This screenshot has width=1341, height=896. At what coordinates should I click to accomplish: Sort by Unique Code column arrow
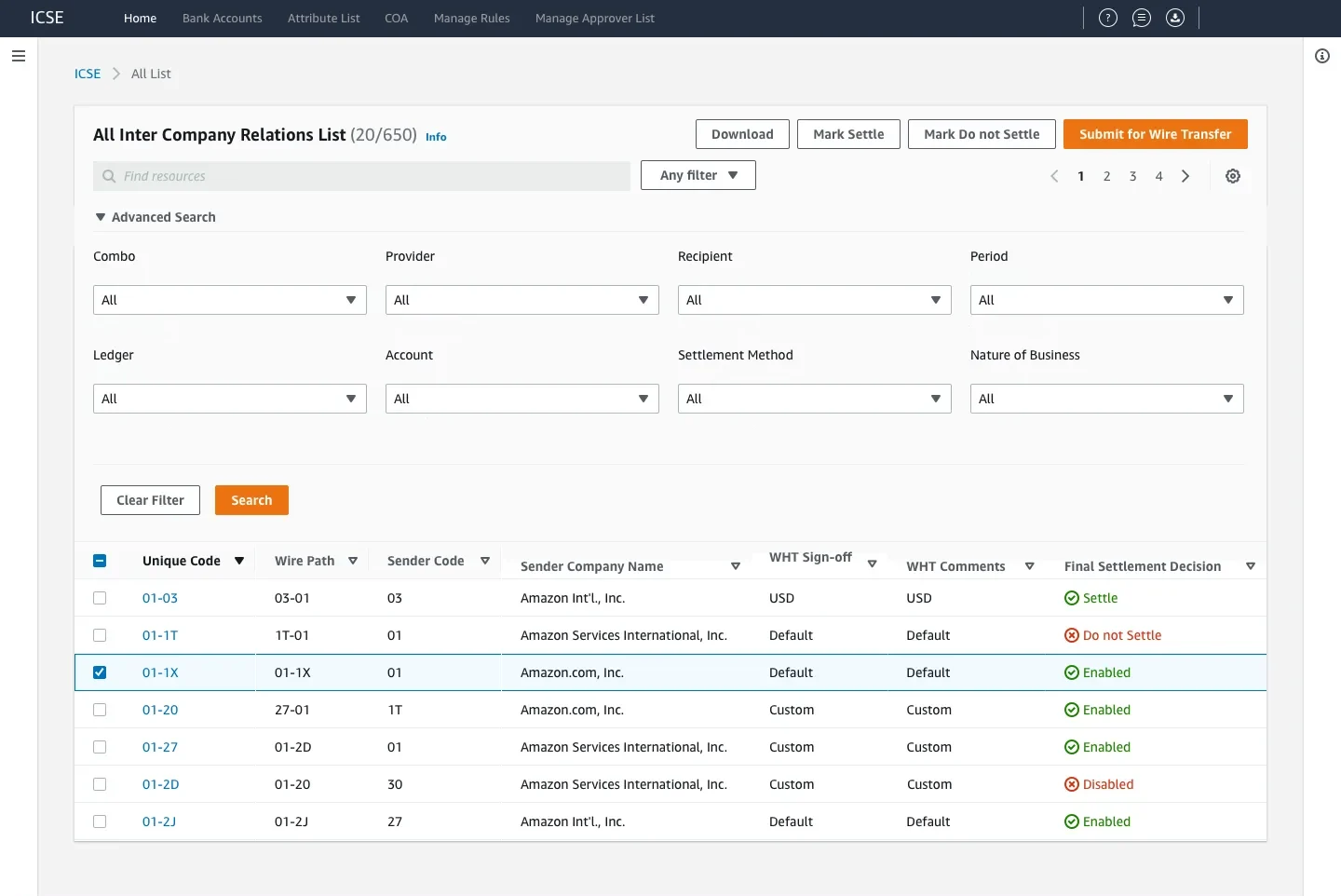coord(239,561)
